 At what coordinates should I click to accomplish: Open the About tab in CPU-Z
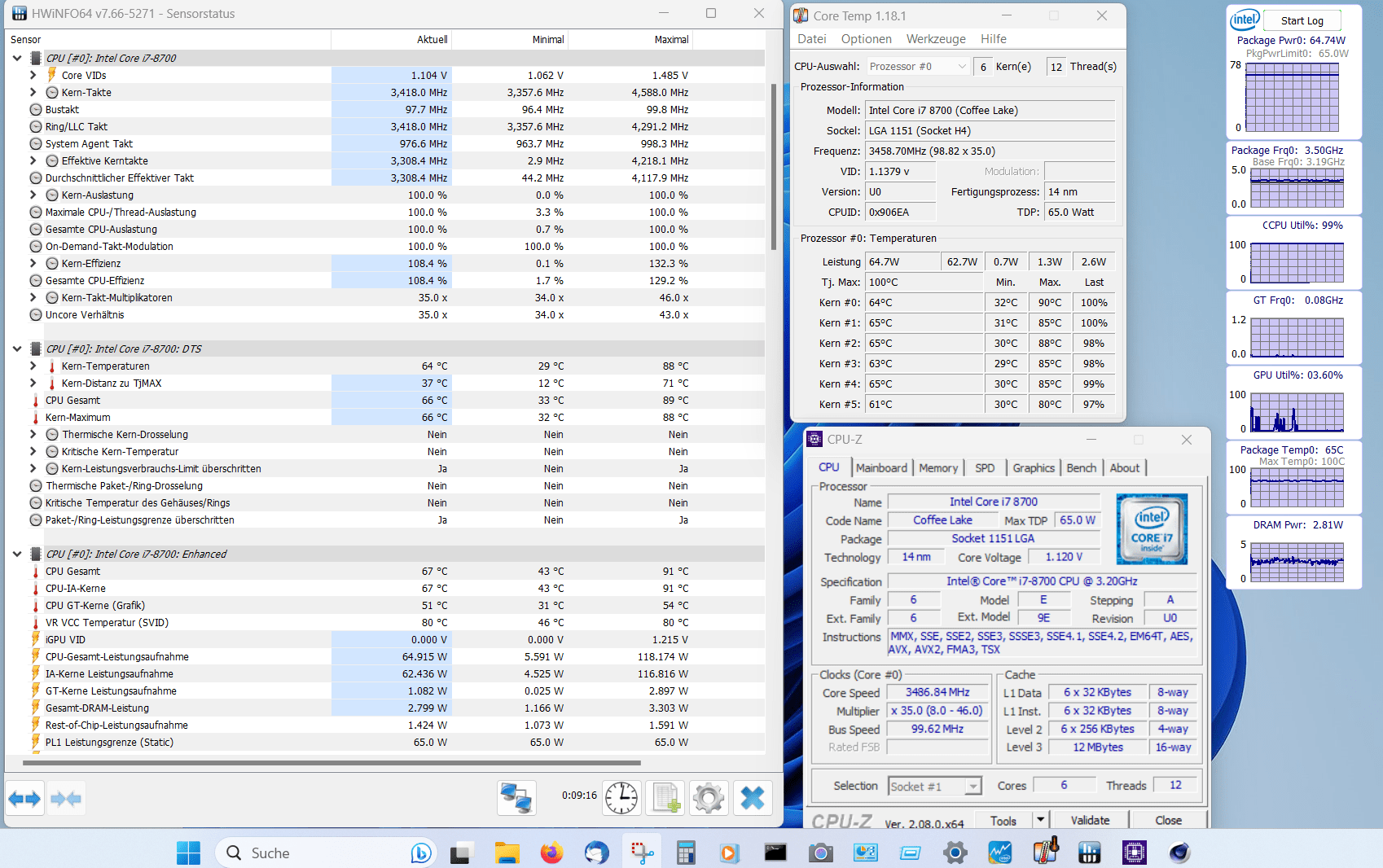pos(1125,468)
